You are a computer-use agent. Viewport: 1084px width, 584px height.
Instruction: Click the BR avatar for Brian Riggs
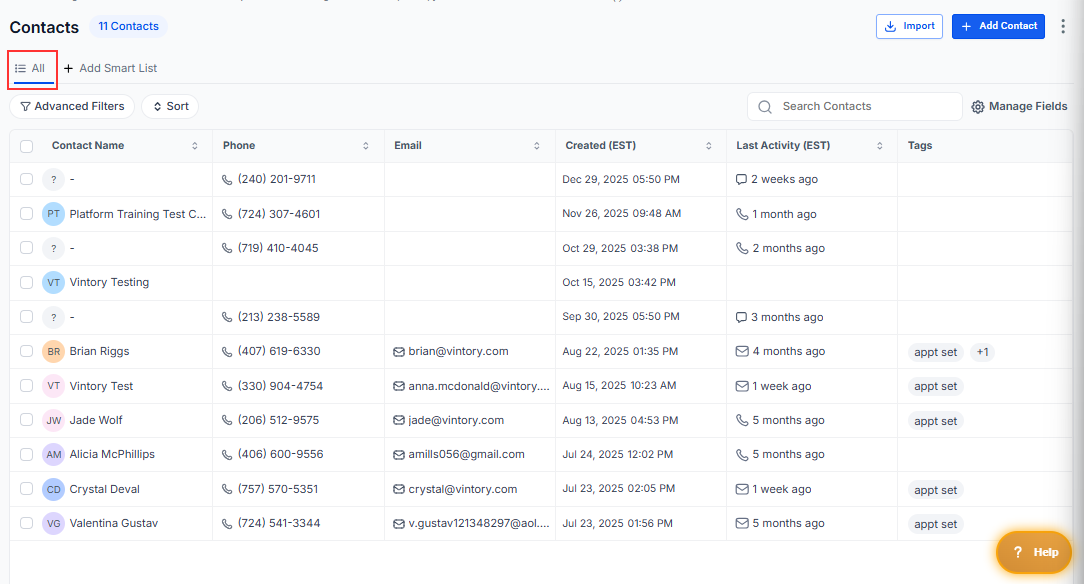coord(53,352)
